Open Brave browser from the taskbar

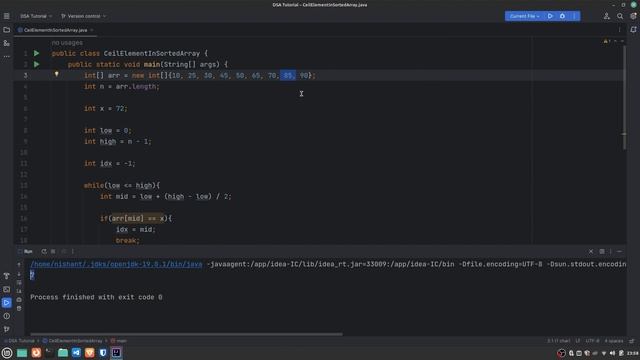point(89,353)
